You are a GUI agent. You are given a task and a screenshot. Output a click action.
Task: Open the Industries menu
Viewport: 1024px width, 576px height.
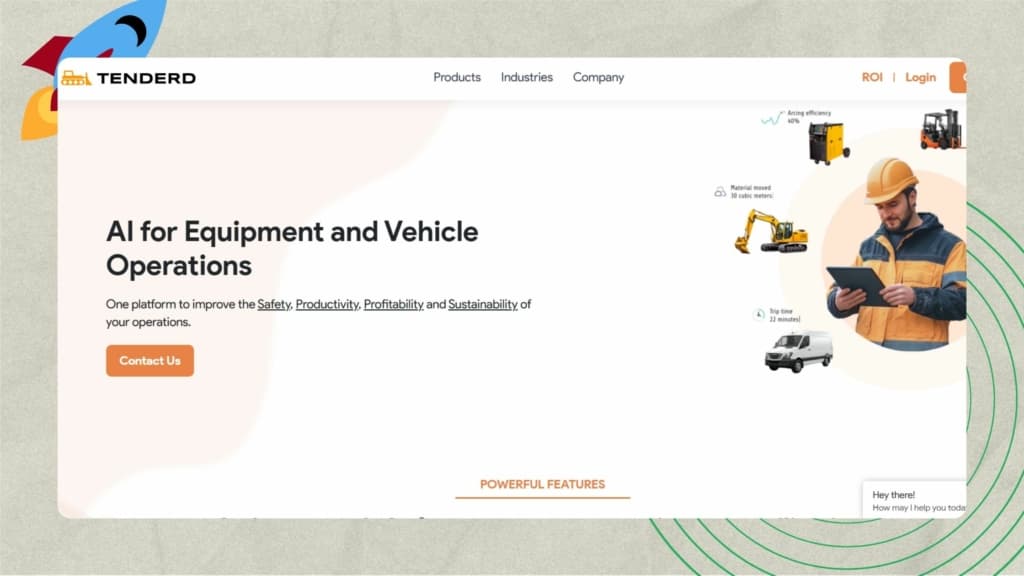tap(526, 77)
